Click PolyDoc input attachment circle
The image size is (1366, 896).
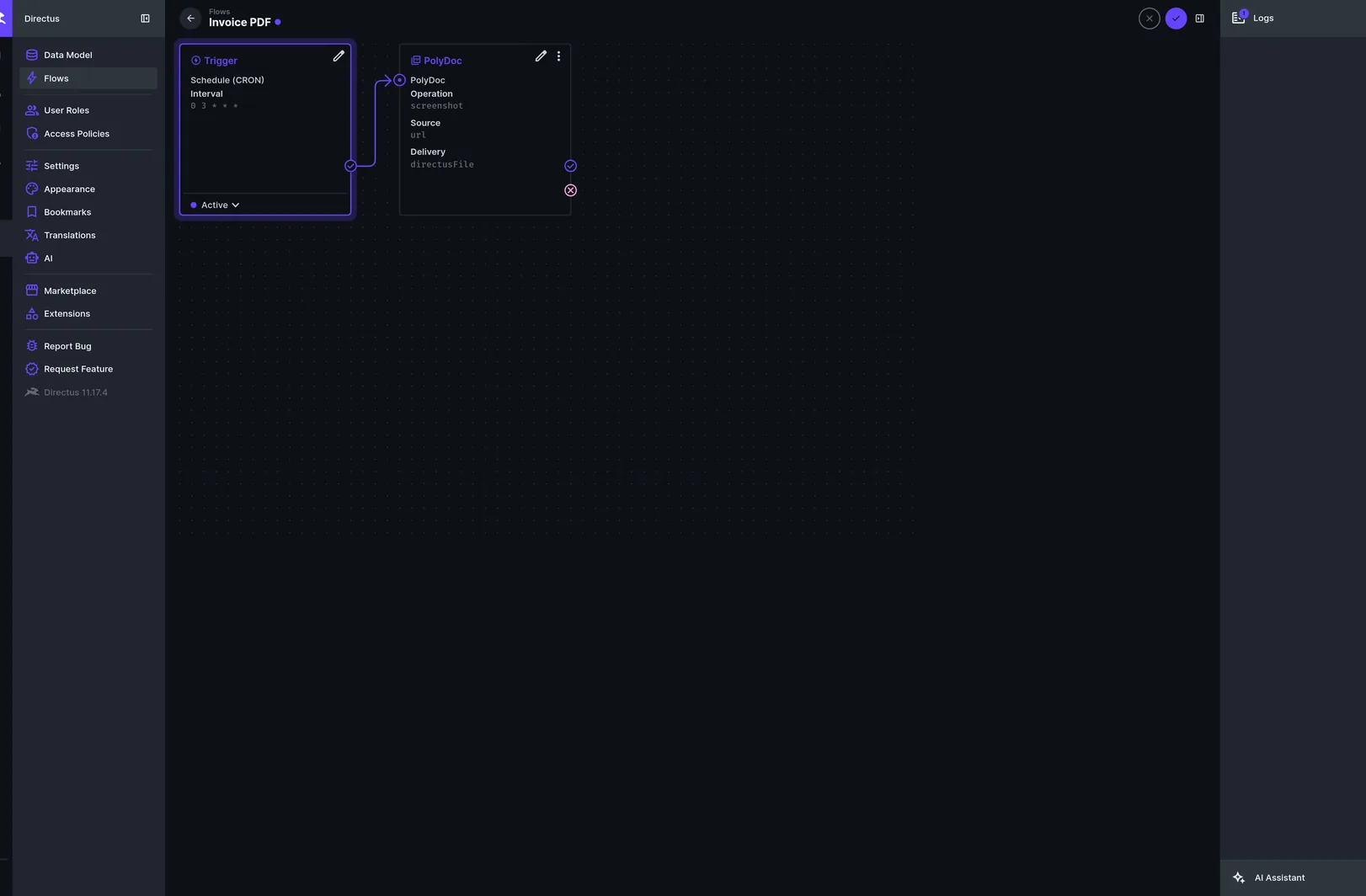click(x=399, y=80)
